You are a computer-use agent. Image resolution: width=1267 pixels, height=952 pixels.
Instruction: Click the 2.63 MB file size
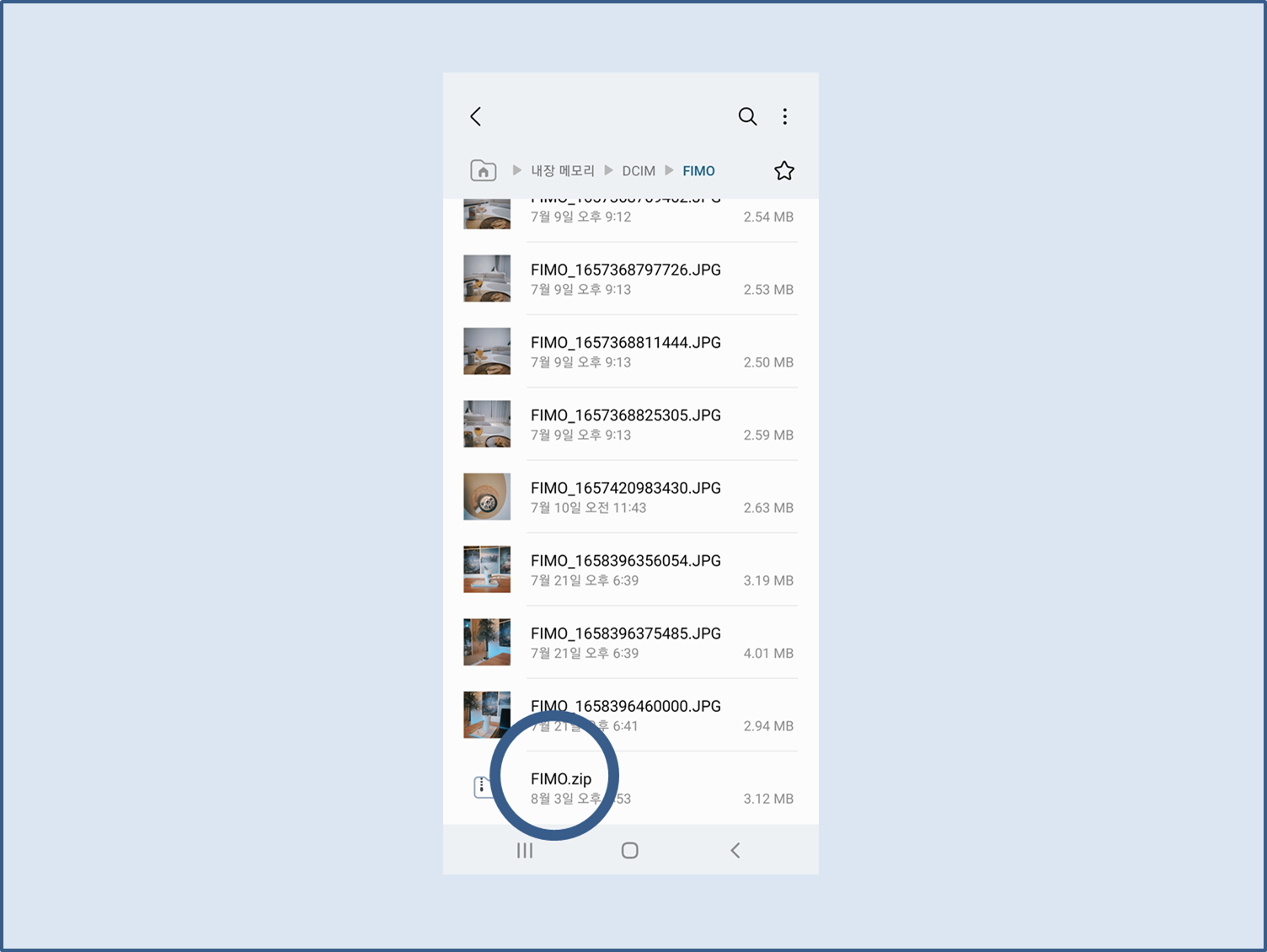(x=768, y=508)
